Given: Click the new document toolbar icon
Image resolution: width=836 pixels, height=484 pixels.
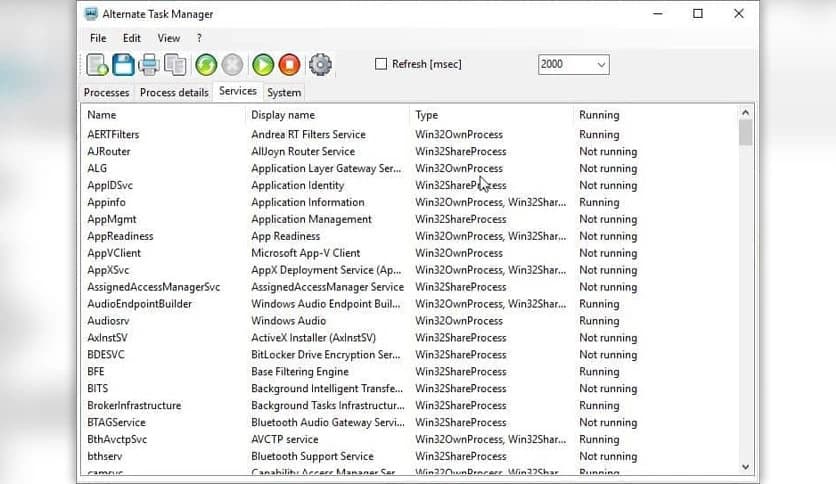Looking at the screenshot, I should 97,64.
